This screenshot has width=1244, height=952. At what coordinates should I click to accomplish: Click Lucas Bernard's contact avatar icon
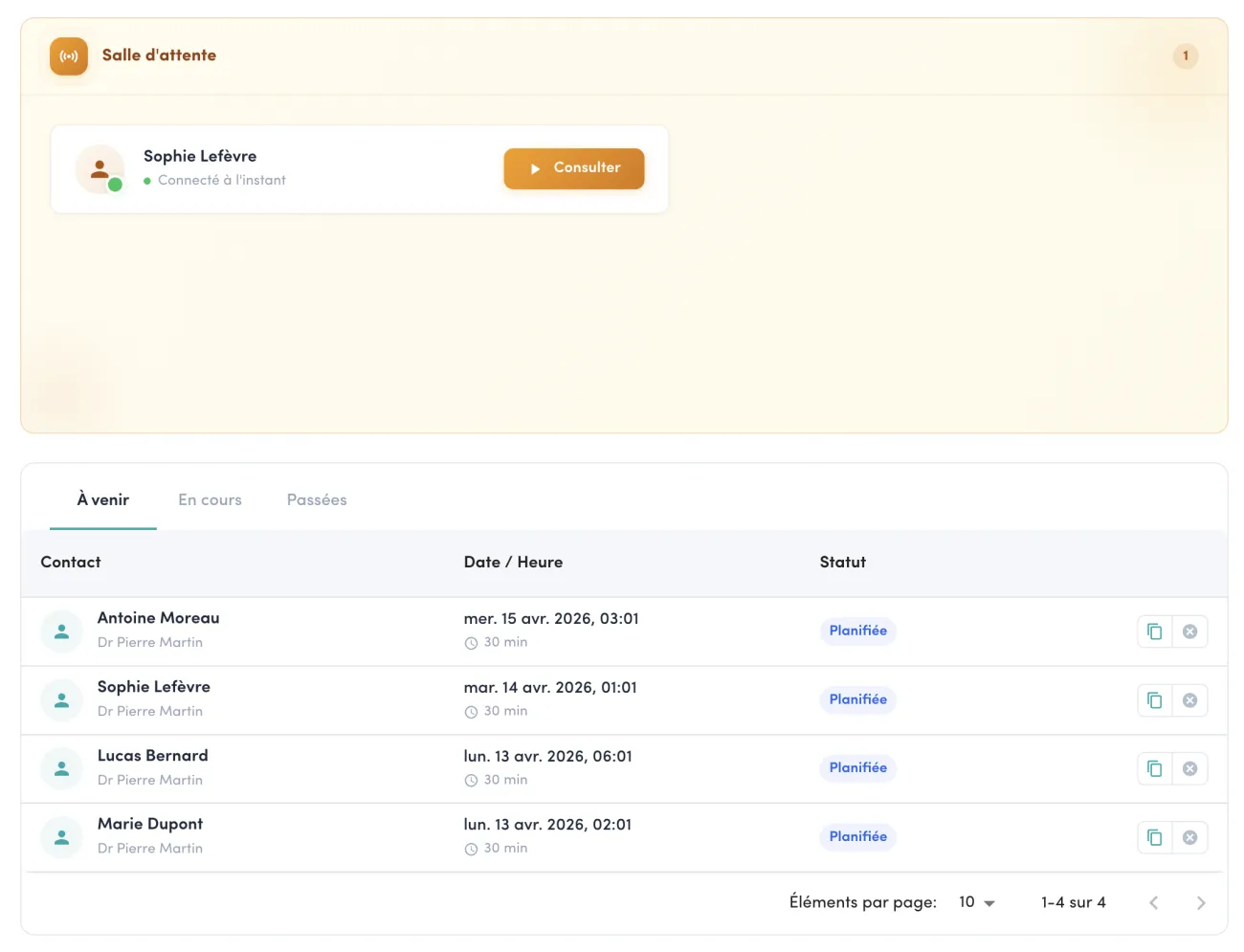[61, 768]
